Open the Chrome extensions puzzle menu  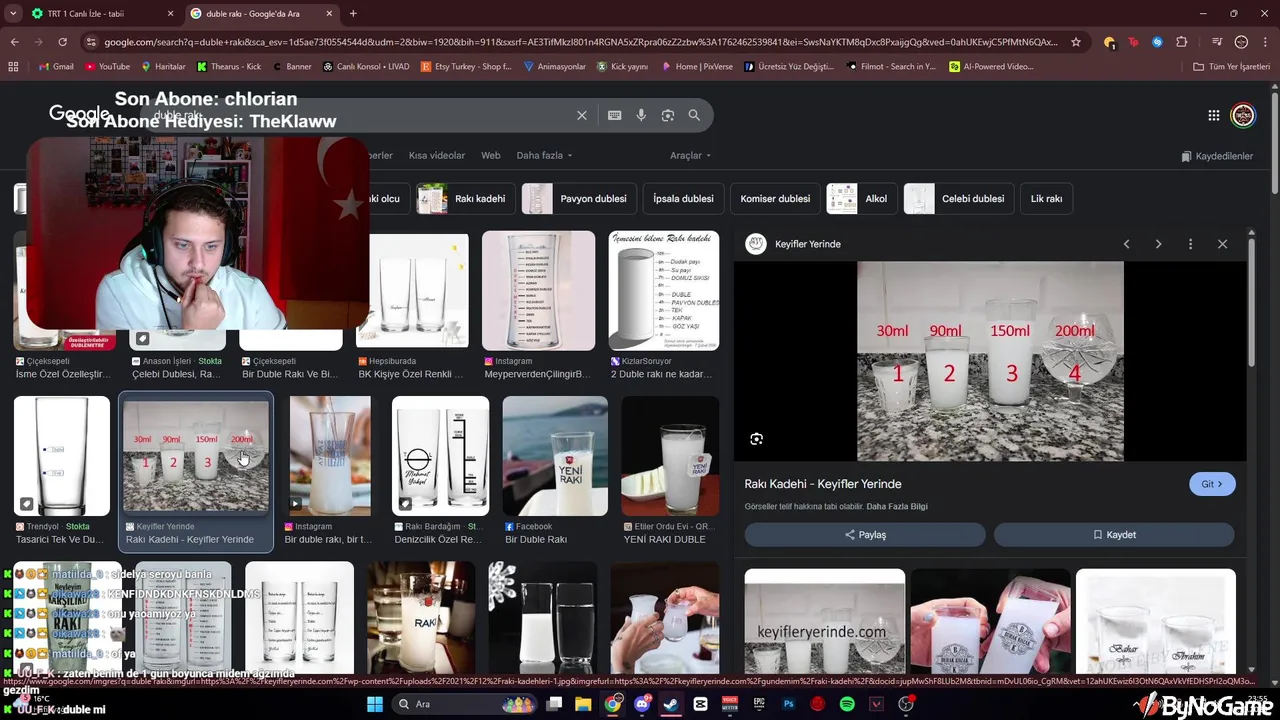[1182, 42]
